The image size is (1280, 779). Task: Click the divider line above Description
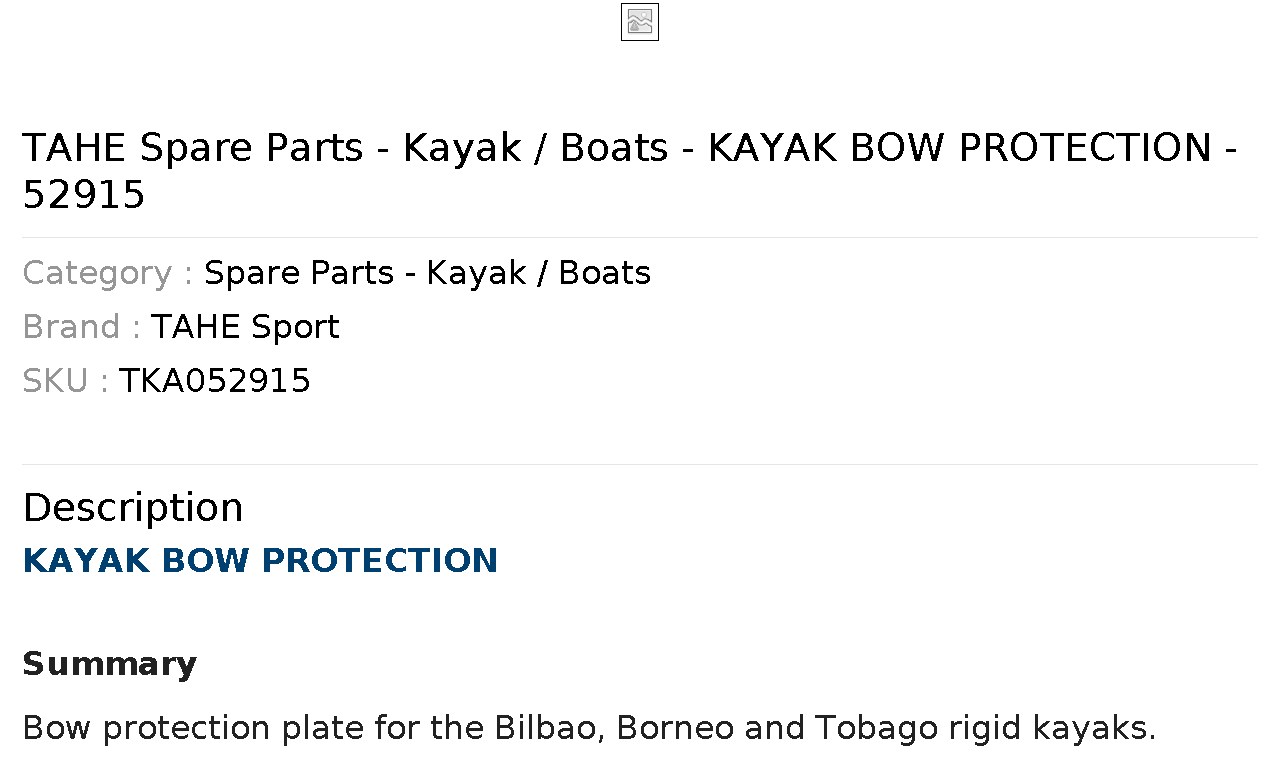click(640, 464)
